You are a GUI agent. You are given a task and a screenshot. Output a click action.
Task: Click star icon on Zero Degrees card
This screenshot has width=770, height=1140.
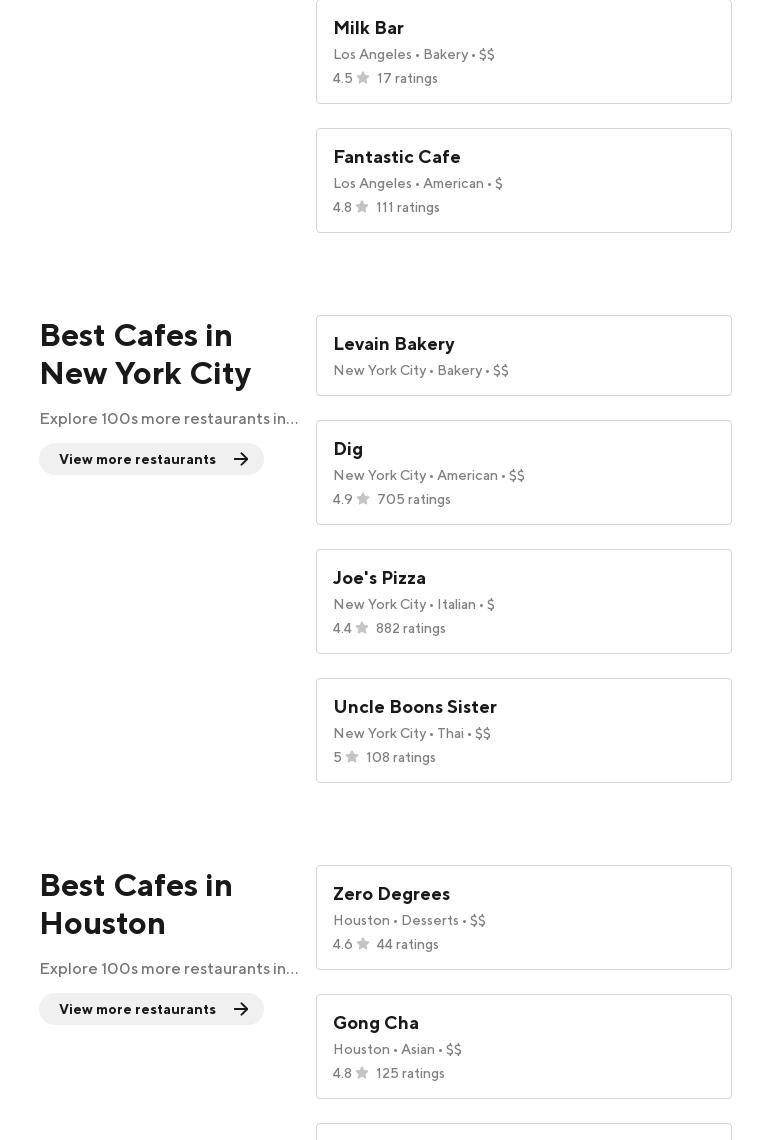(x=363, y=944)
